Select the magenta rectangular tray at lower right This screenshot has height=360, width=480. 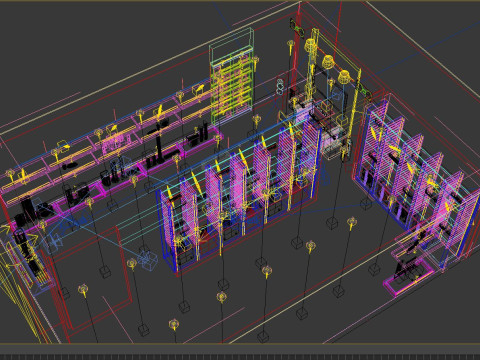408,277
